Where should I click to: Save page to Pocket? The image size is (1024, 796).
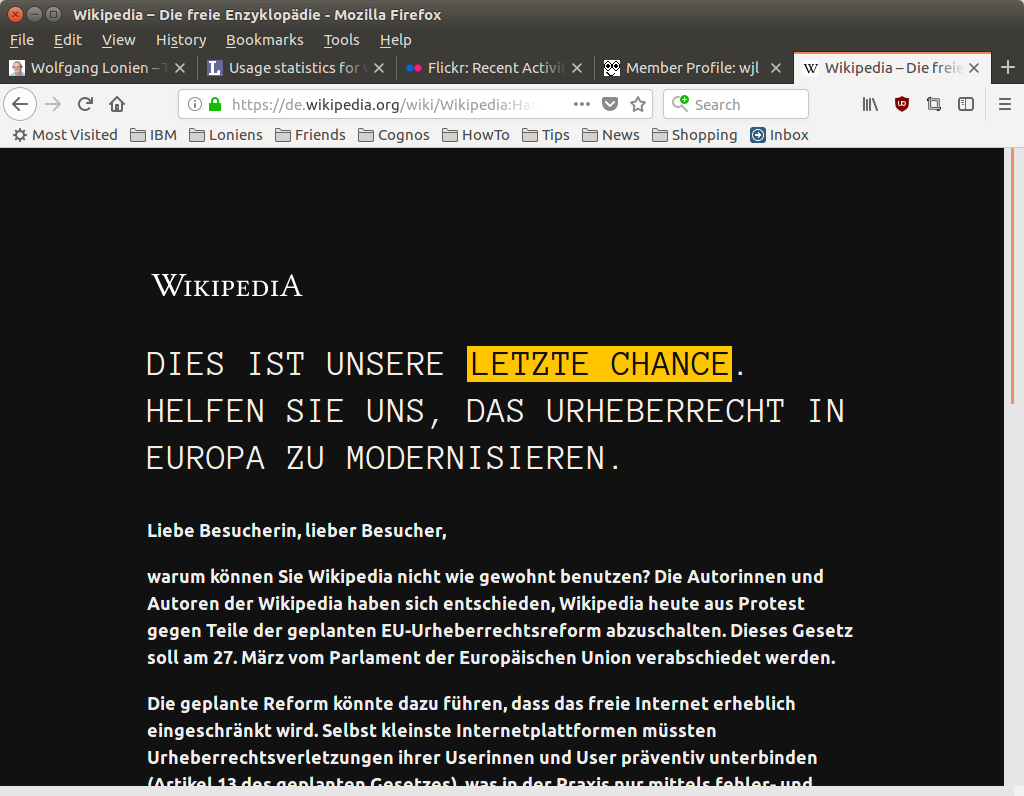610,104
